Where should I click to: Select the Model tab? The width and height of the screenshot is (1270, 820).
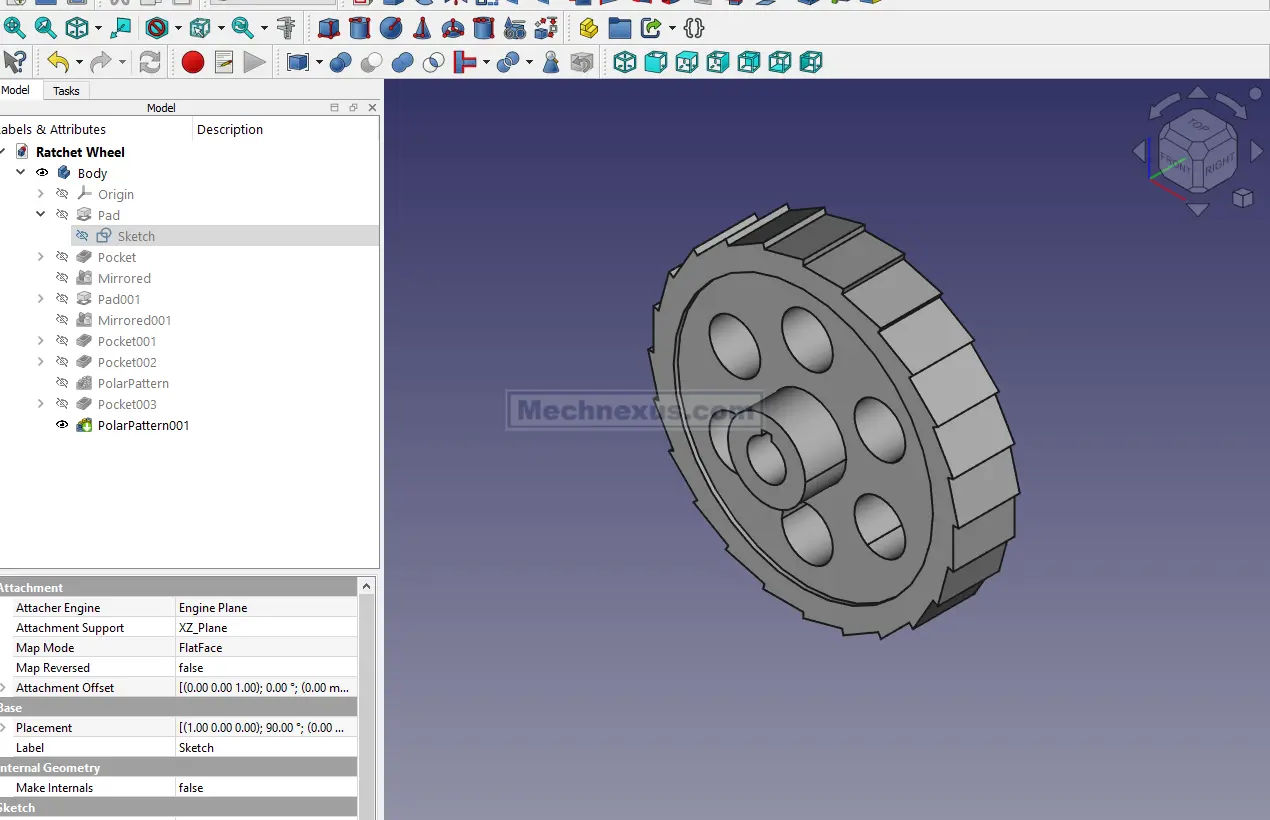tap(15, 90)
